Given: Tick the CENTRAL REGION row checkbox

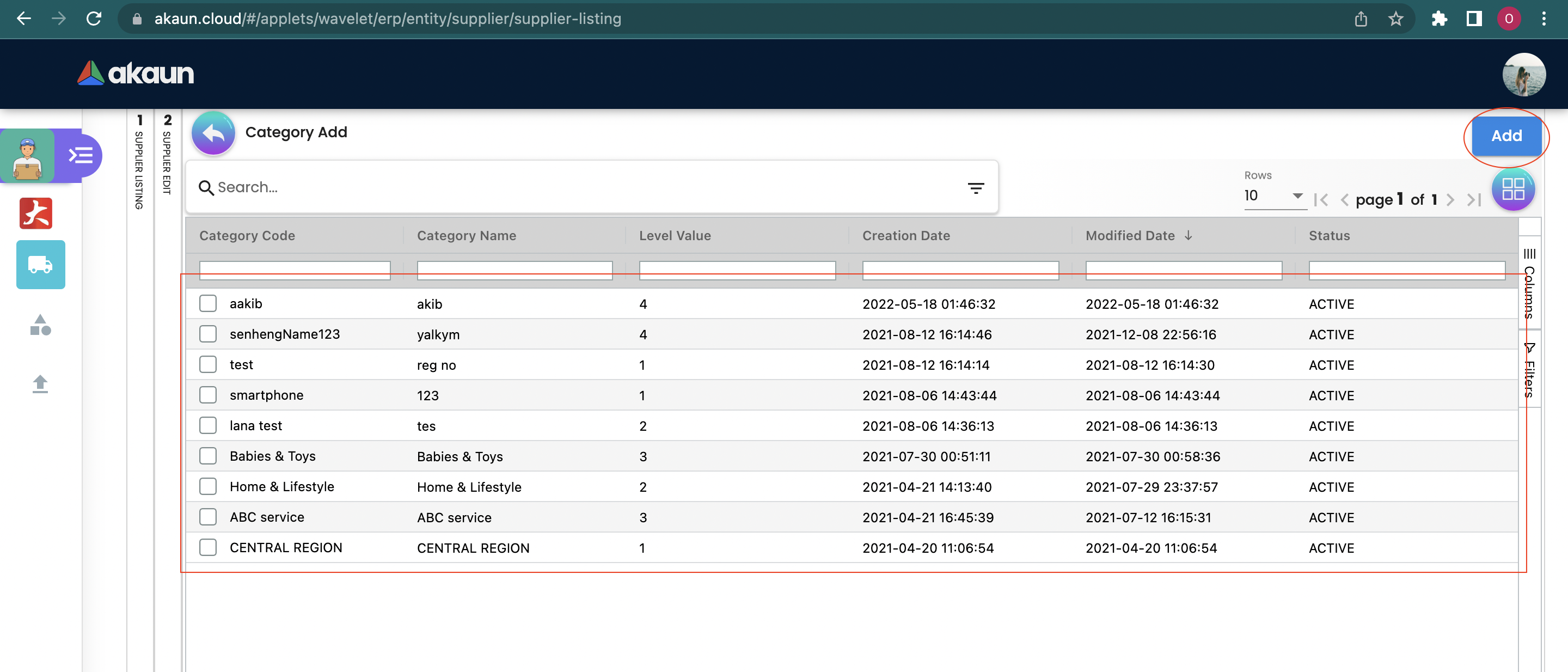Looking at the screenshot, I should 208,547.
